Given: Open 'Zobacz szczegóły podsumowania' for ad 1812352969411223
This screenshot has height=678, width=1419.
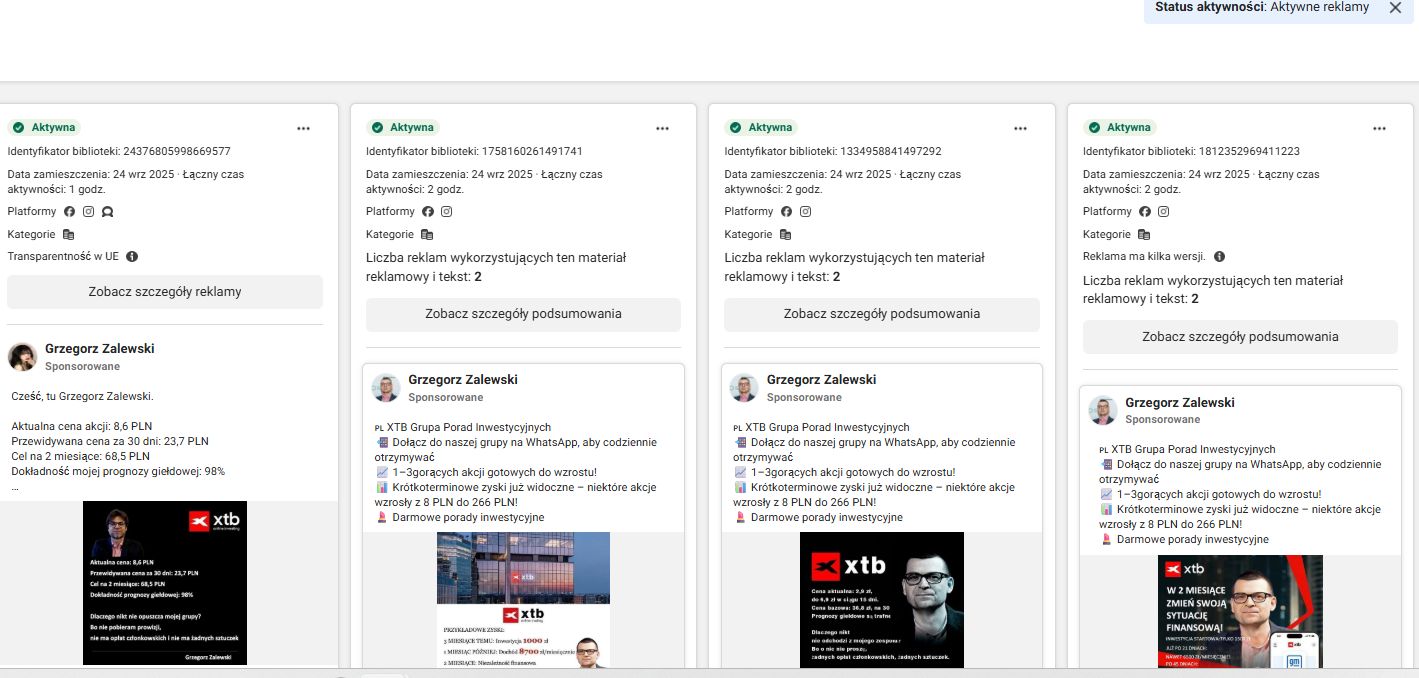Looking at the screenshot, I should 1240,337.
